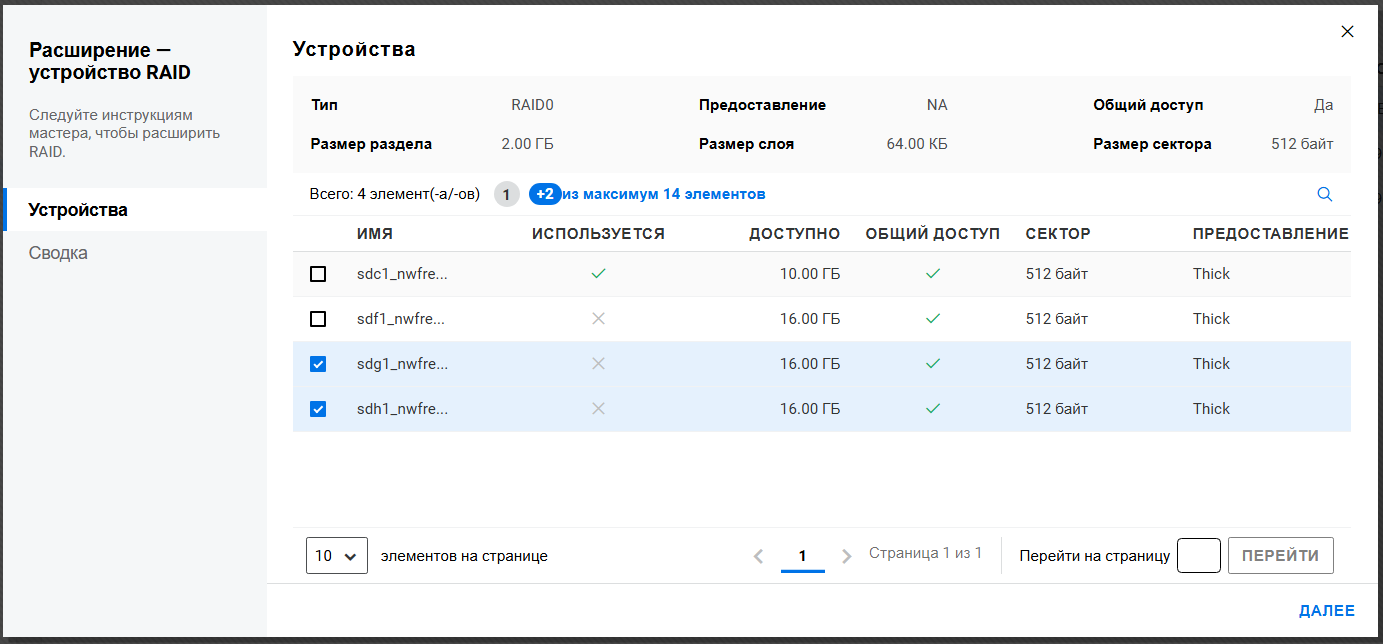
Task: Click the +2 selected items badge
Action: tap(544, 194)
